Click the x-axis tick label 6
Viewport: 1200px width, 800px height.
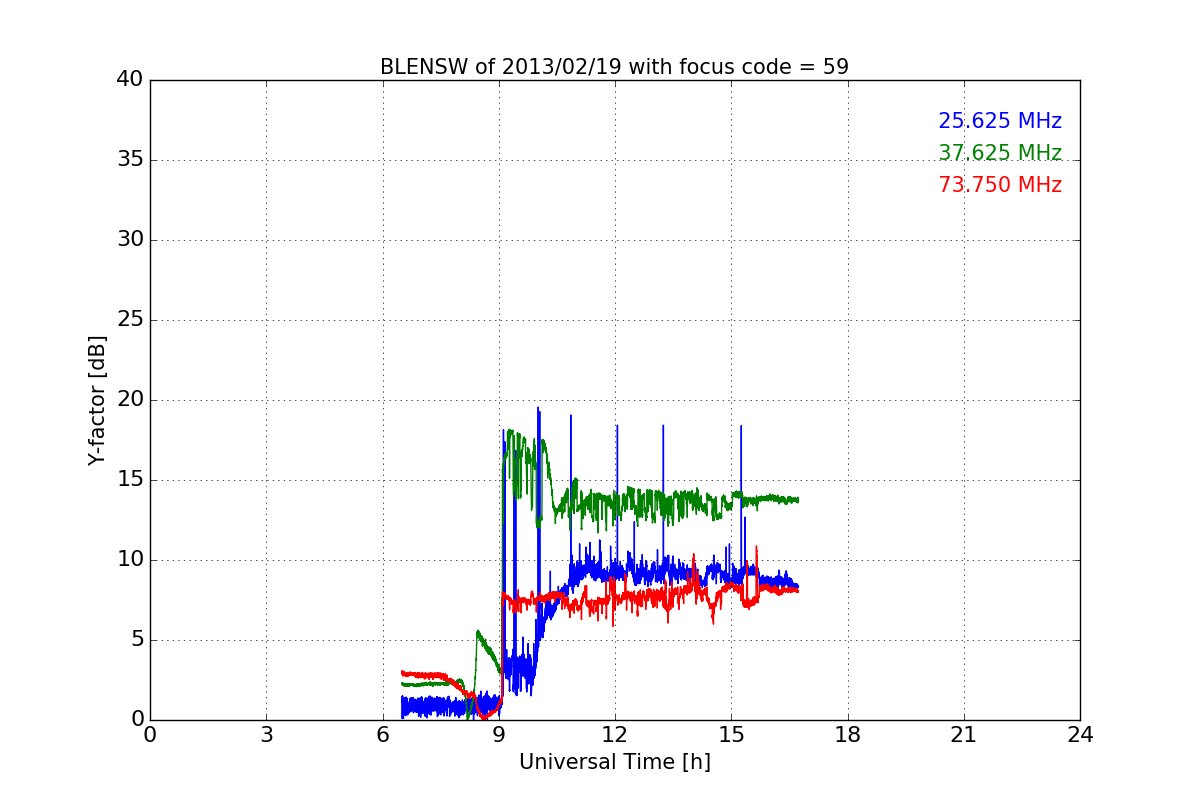coord(382,734)
